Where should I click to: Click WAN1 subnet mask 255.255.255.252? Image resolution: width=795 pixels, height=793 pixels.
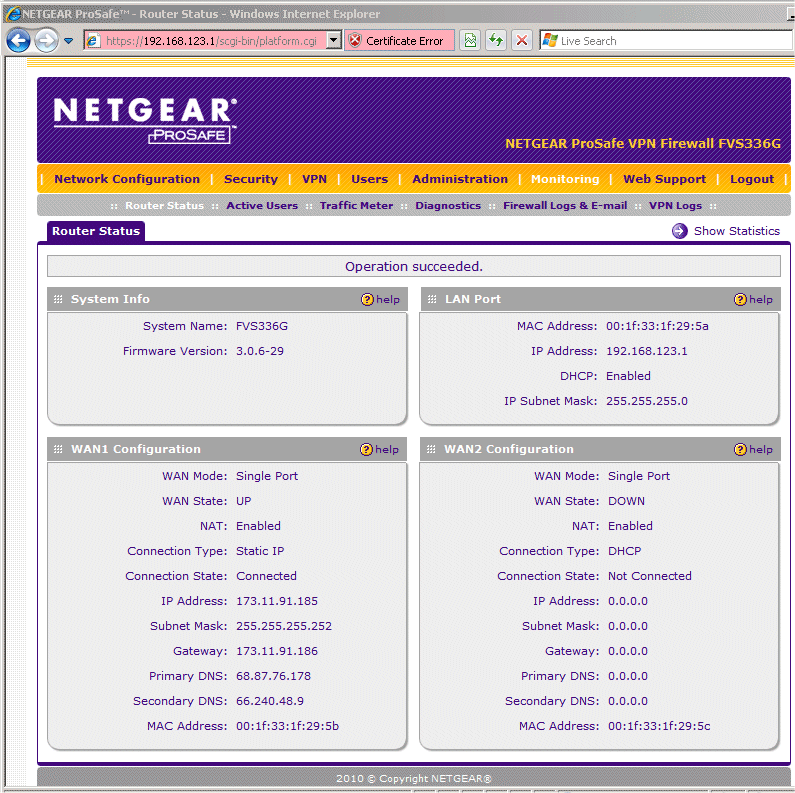coord(284,626)
